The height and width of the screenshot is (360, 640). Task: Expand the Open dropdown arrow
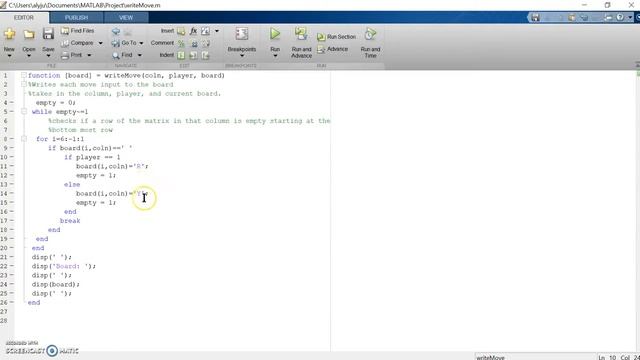(x=29, y=56)
